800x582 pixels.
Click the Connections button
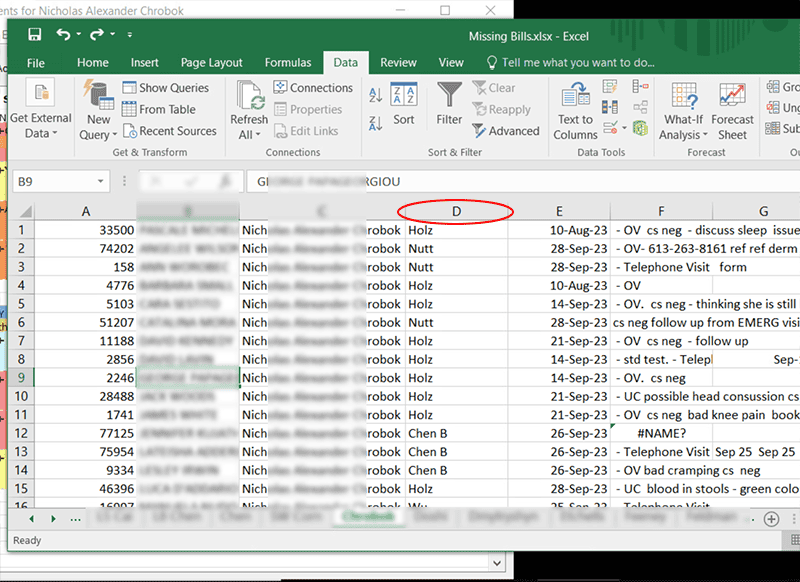312,88
